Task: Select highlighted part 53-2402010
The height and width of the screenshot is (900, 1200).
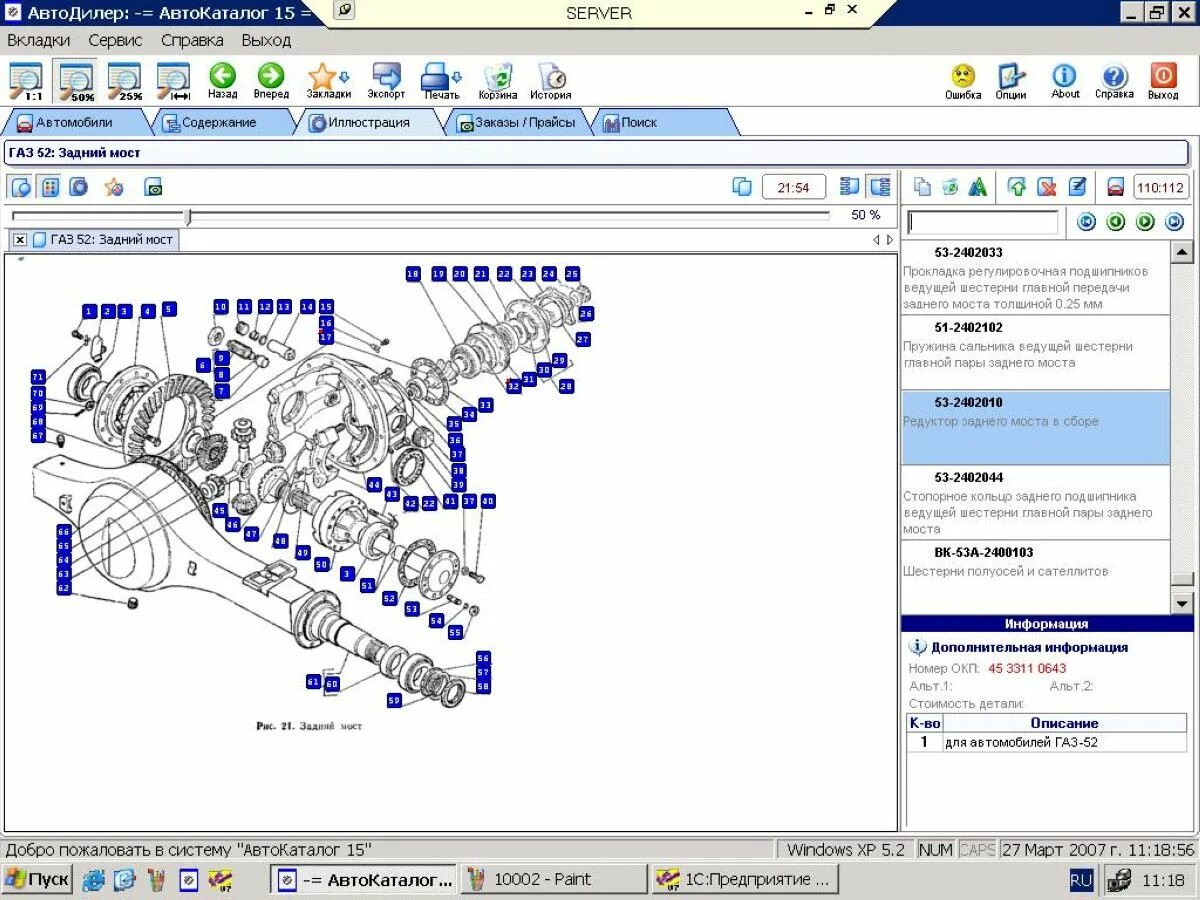Action: coord(1035,428)
